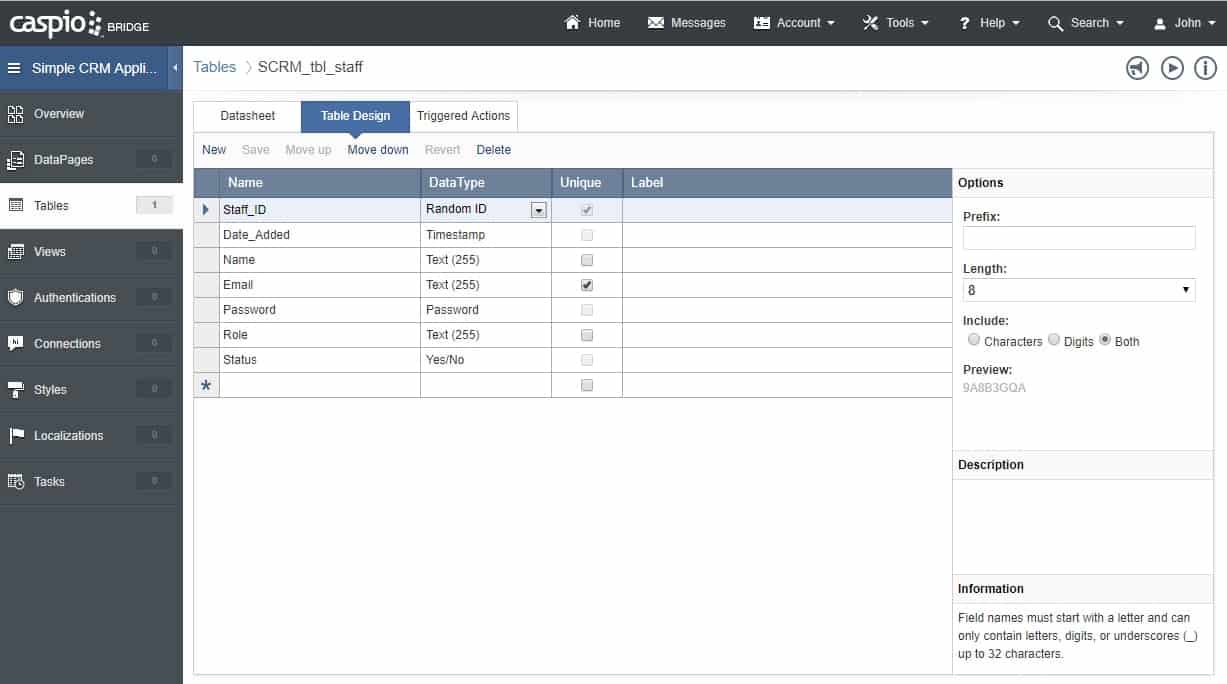The width and height of the screenshot is (1227, 684).
Task: Click the play tutorial video icon
Action: click(1172, 68)
